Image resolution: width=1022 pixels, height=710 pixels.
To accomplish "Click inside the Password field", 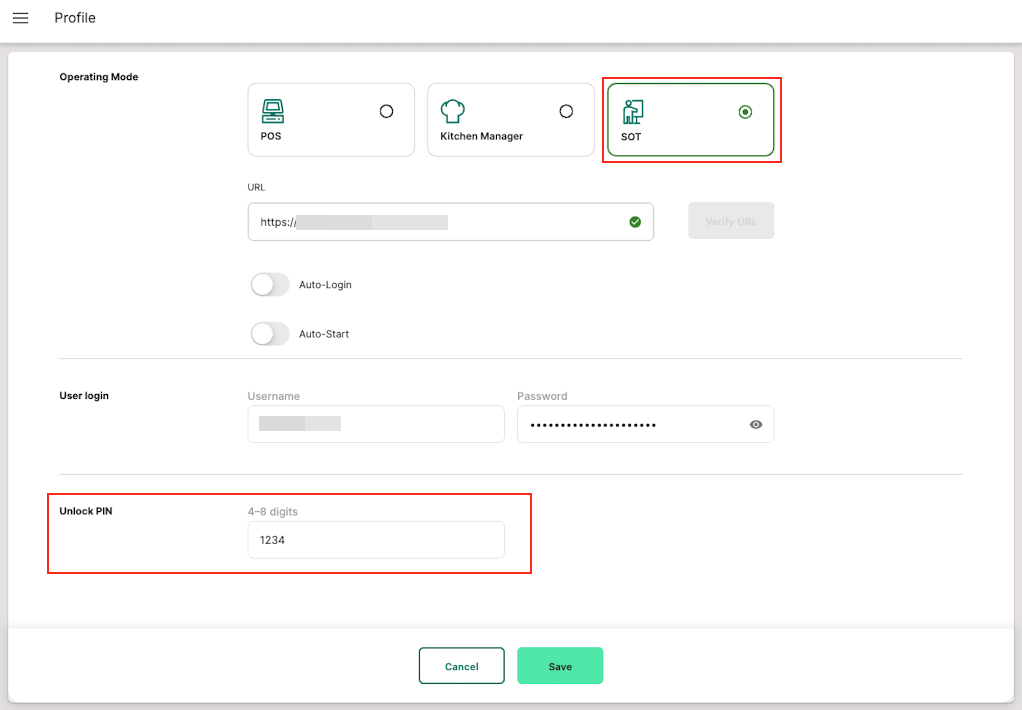I will coord(630,424).
